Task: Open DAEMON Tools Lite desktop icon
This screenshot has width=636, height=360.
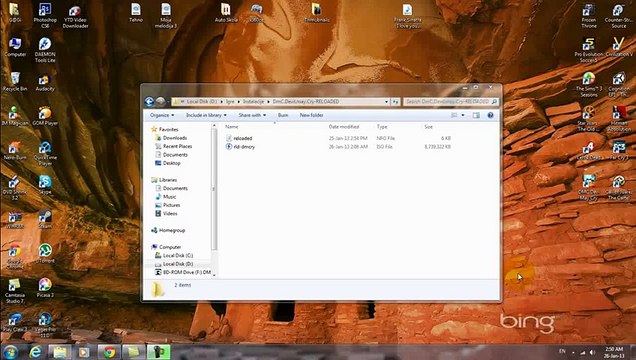Action: pos(45,49)
